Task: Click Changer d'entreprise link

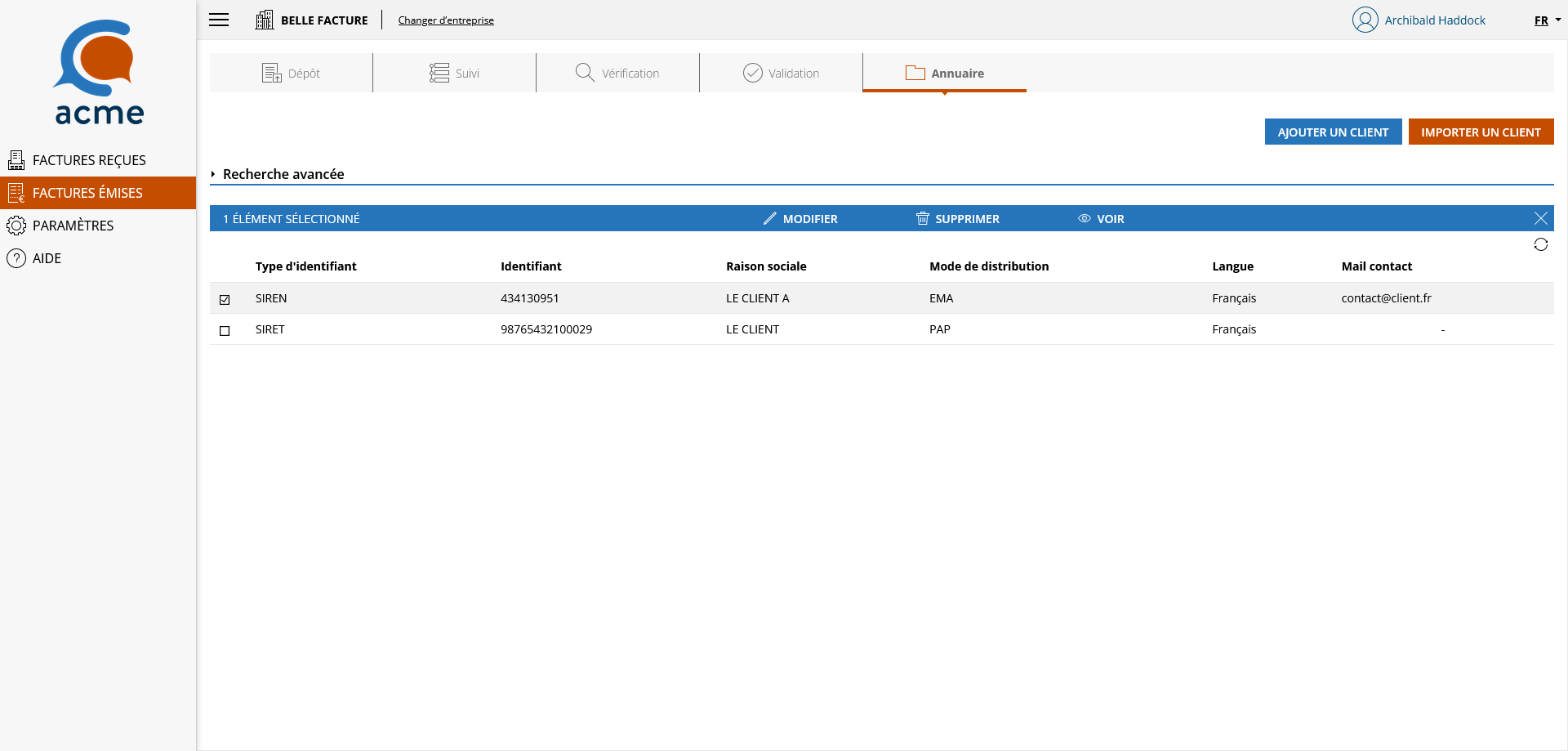Action: pos(446,20)
